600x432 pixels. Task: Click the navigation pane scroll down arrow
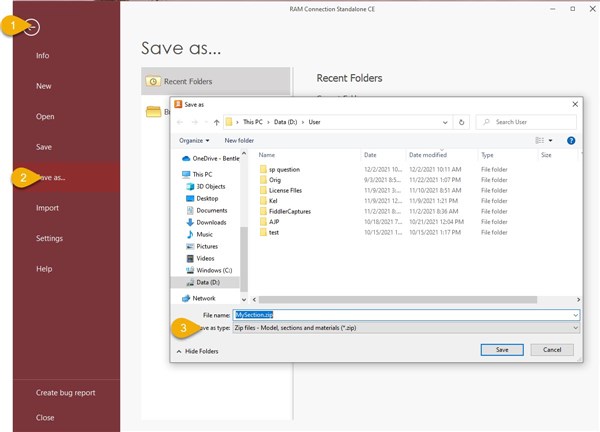click(244, 300)
